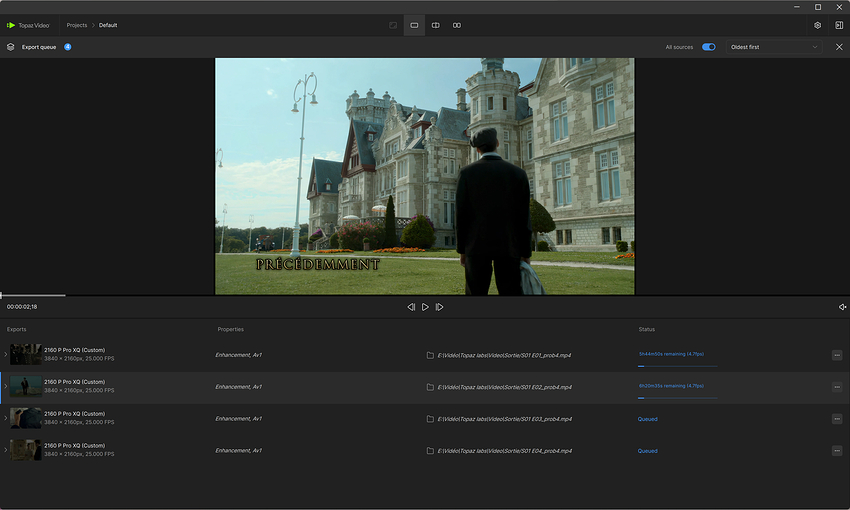The image size is (850, 510).
Task: Toggle the audio mute icon
Action: [x=842, y=307]
